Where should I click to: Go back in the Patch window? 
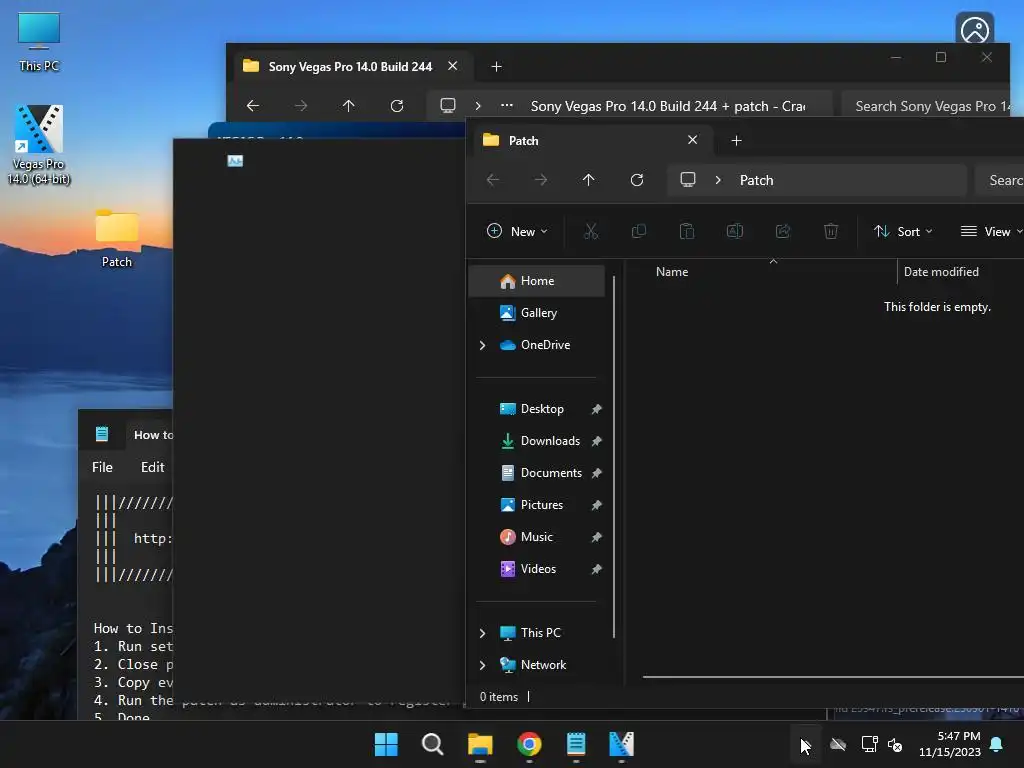coord(493,180)
